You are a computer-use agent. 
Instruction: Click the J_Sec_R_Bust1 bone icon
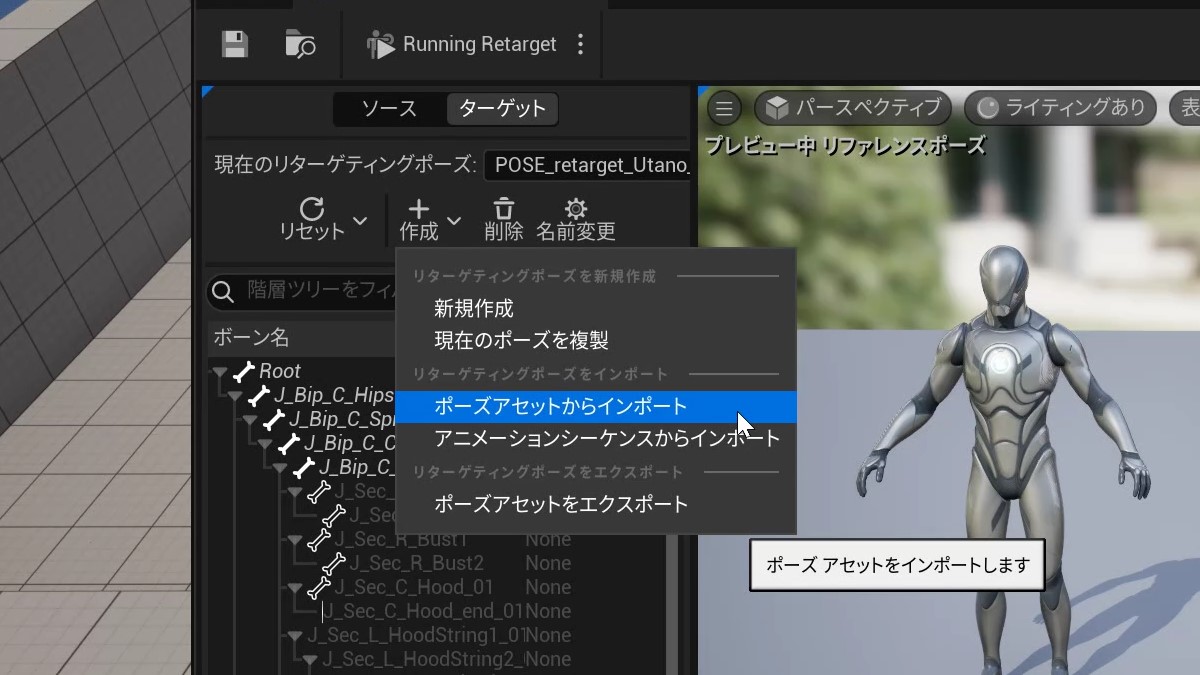tap(319, 539)
